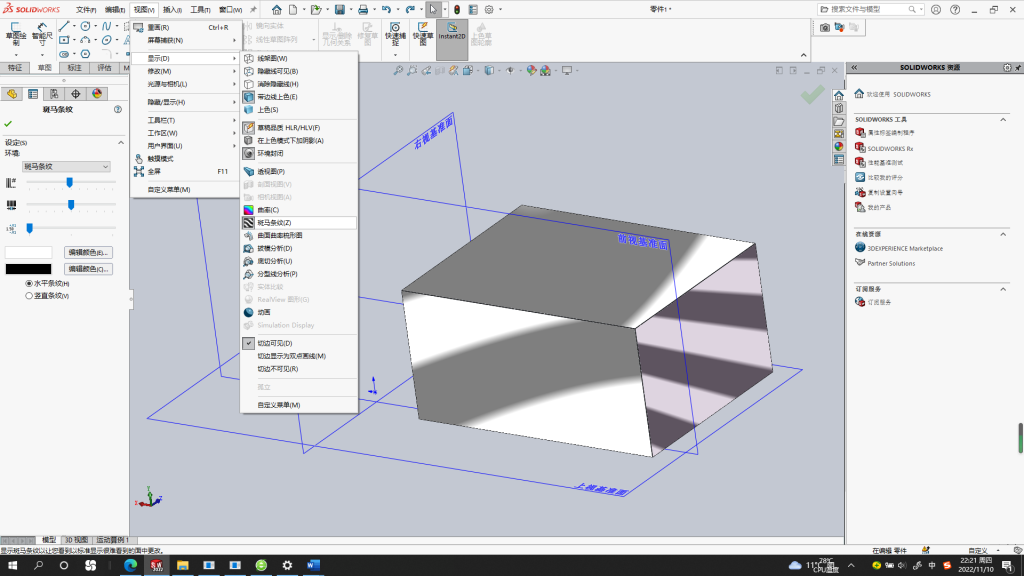Open the 环境 斑马条纹 dropdown
Image resolution: width=1024 pixels, height=576 pixels.
(66, 167)
